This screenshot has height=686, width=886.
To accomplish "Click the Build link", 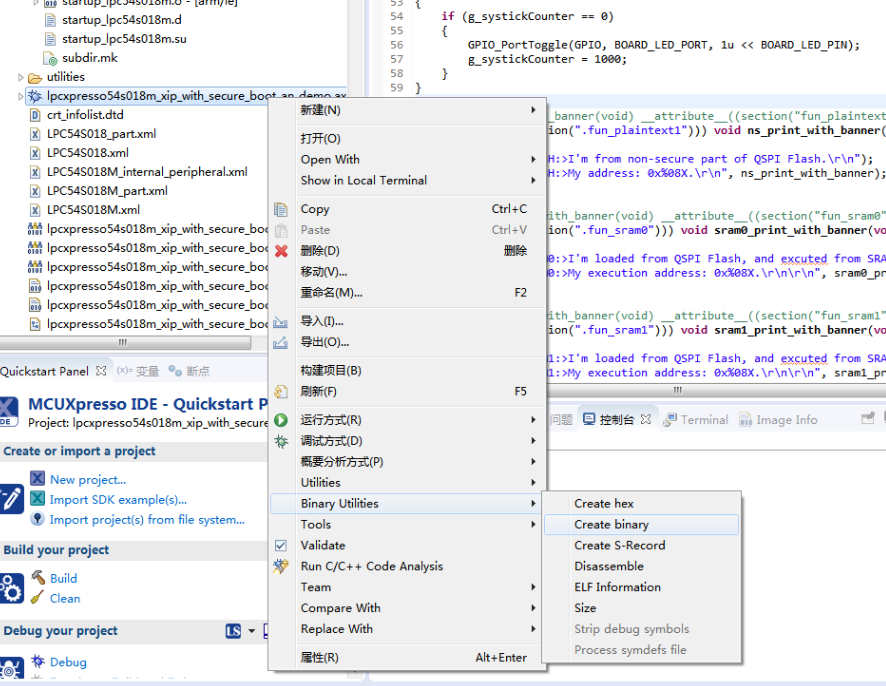I will 63,578.
